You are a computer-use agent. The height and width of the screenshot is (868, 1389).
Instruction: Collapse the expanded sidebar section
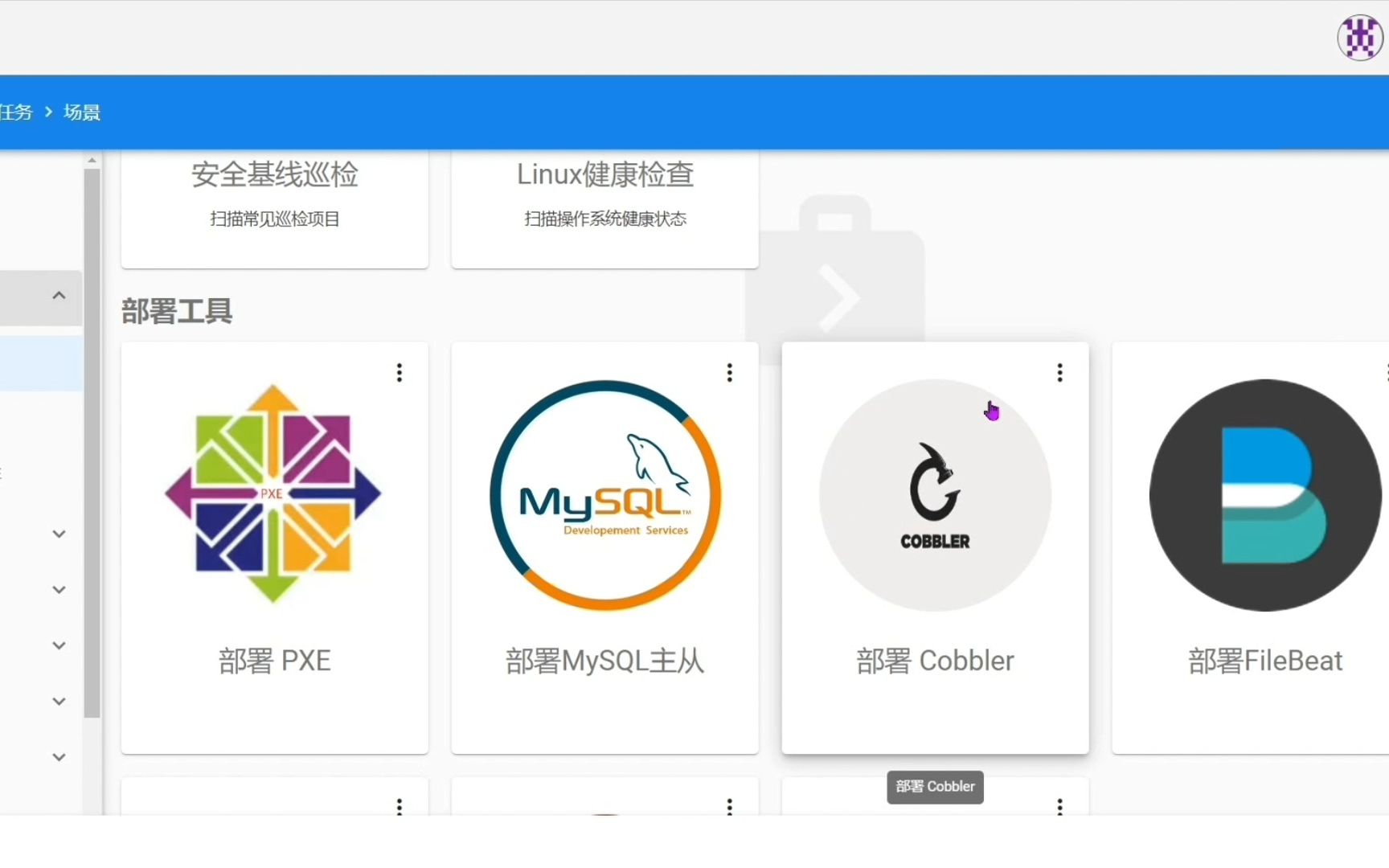pos(59,295)
